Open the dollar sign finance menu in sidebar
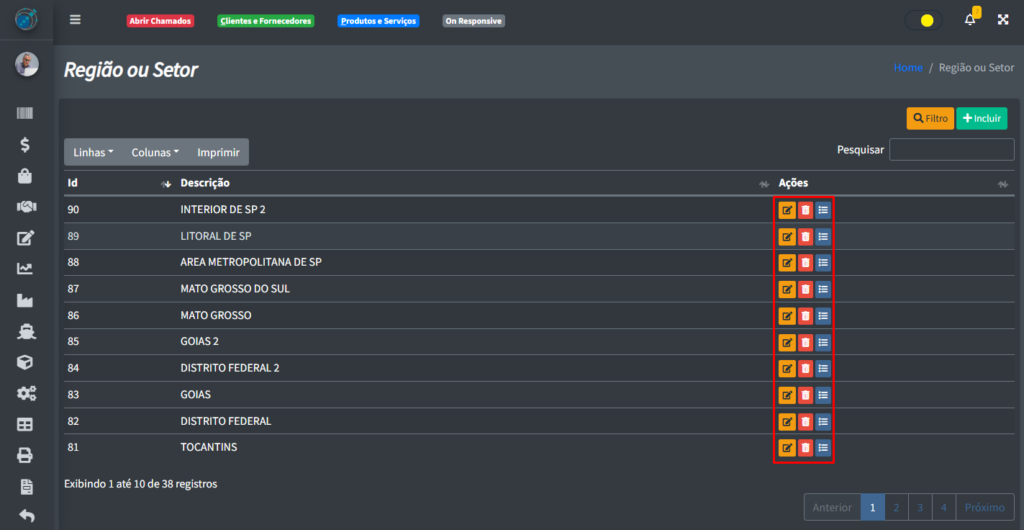The image size is (1024, 530). click(x=26, y=145)
